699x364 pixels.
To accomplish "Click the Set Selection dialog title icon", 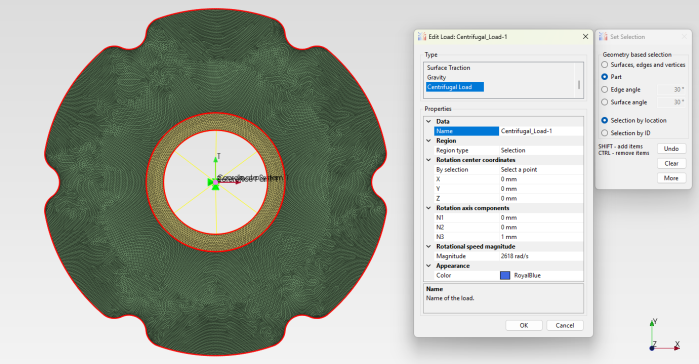I will click(603, 37).
